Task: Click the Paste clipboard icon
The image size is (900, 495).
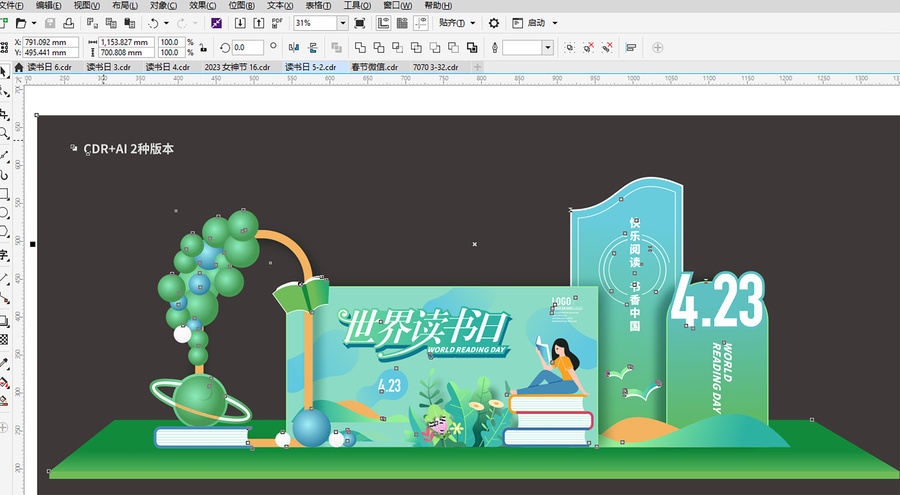Action: click(130, 23)
